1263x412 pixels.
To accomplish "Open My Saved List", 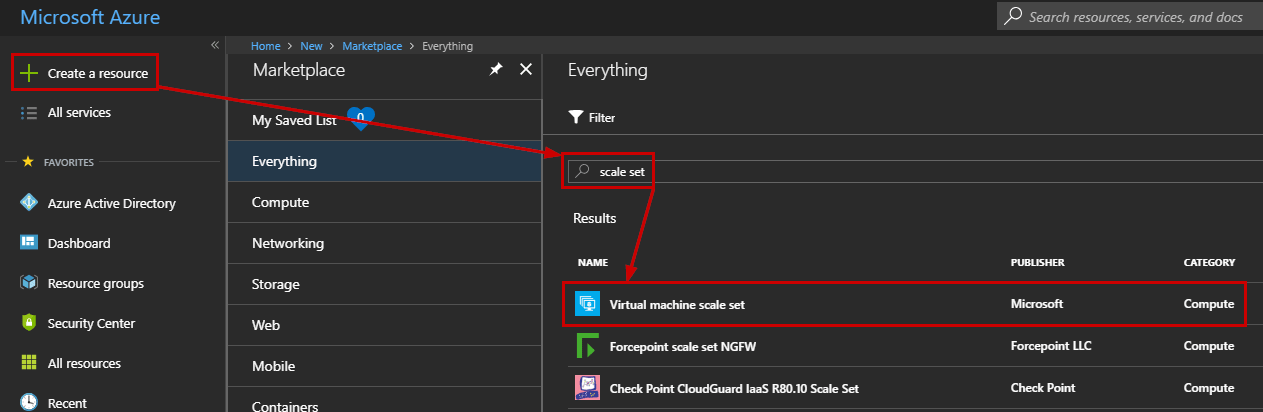I will 384,120.
